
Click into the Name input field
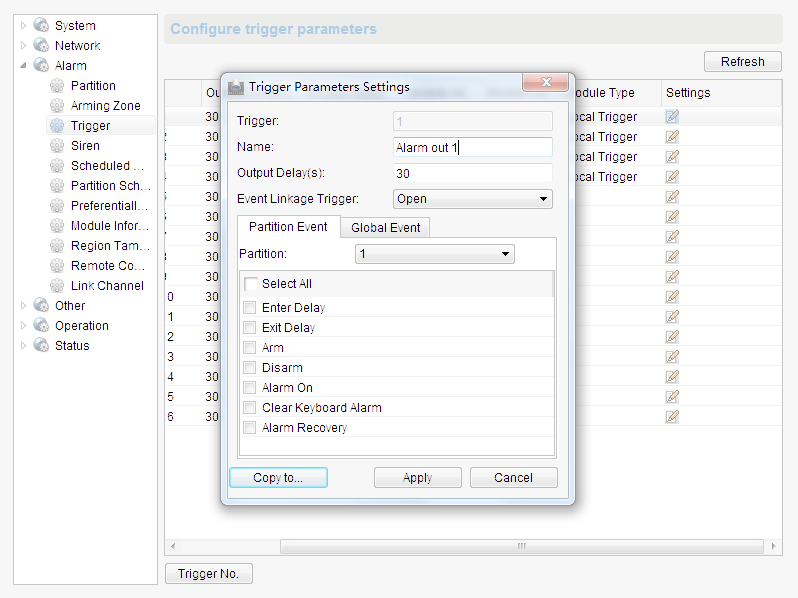473,148
